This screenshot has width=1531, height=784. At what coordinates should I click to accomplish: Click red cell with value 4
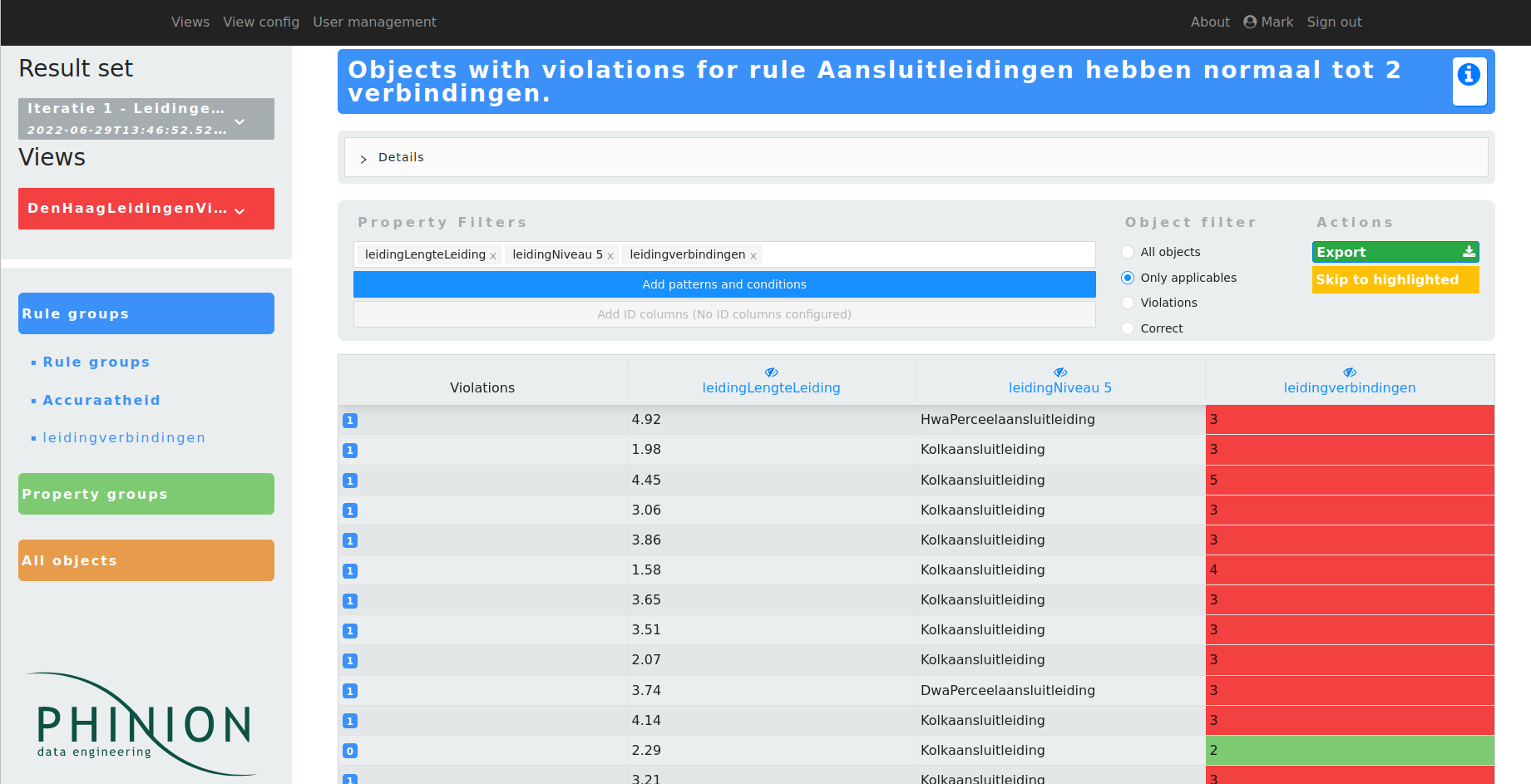[x=1350, y=570]
